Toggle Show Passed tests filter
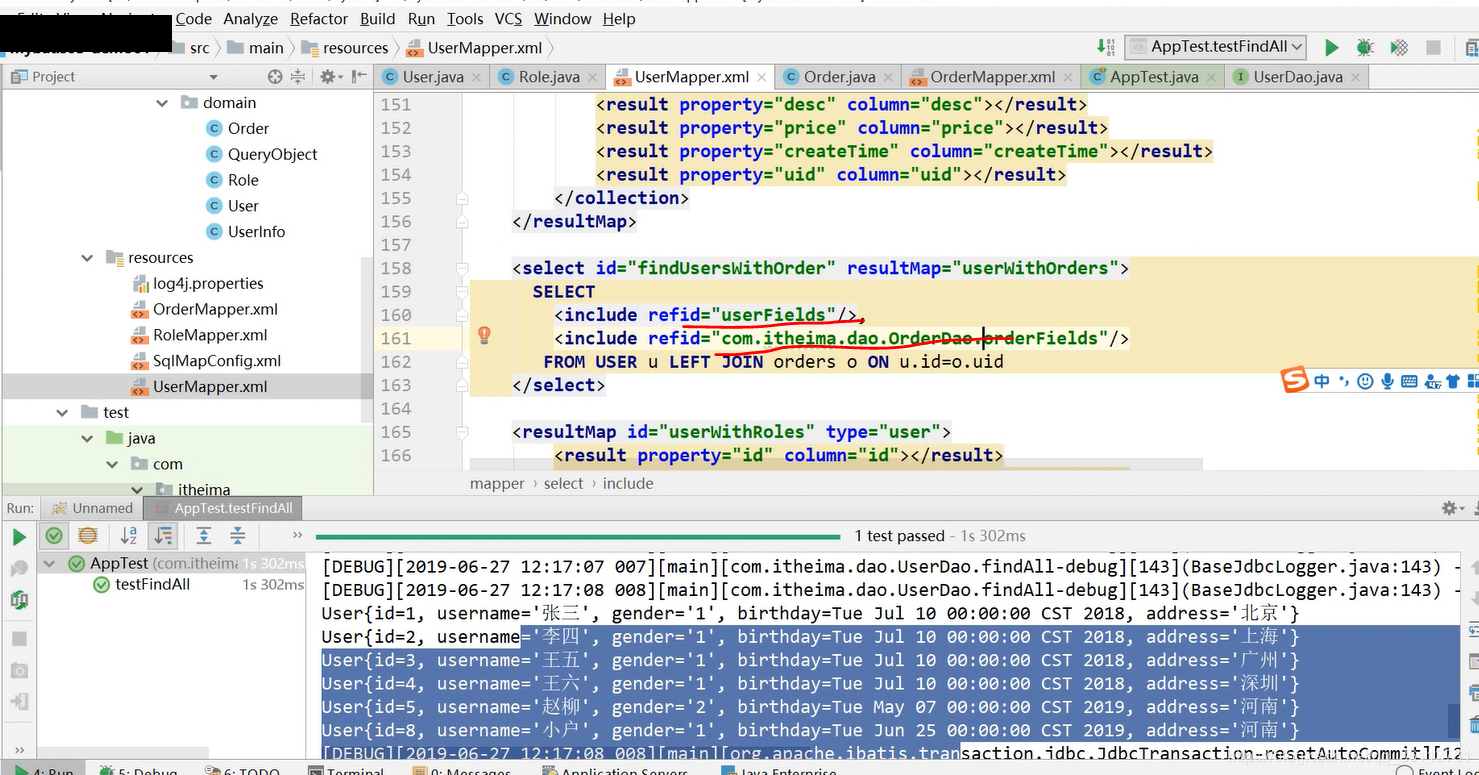 click(54, 536)
